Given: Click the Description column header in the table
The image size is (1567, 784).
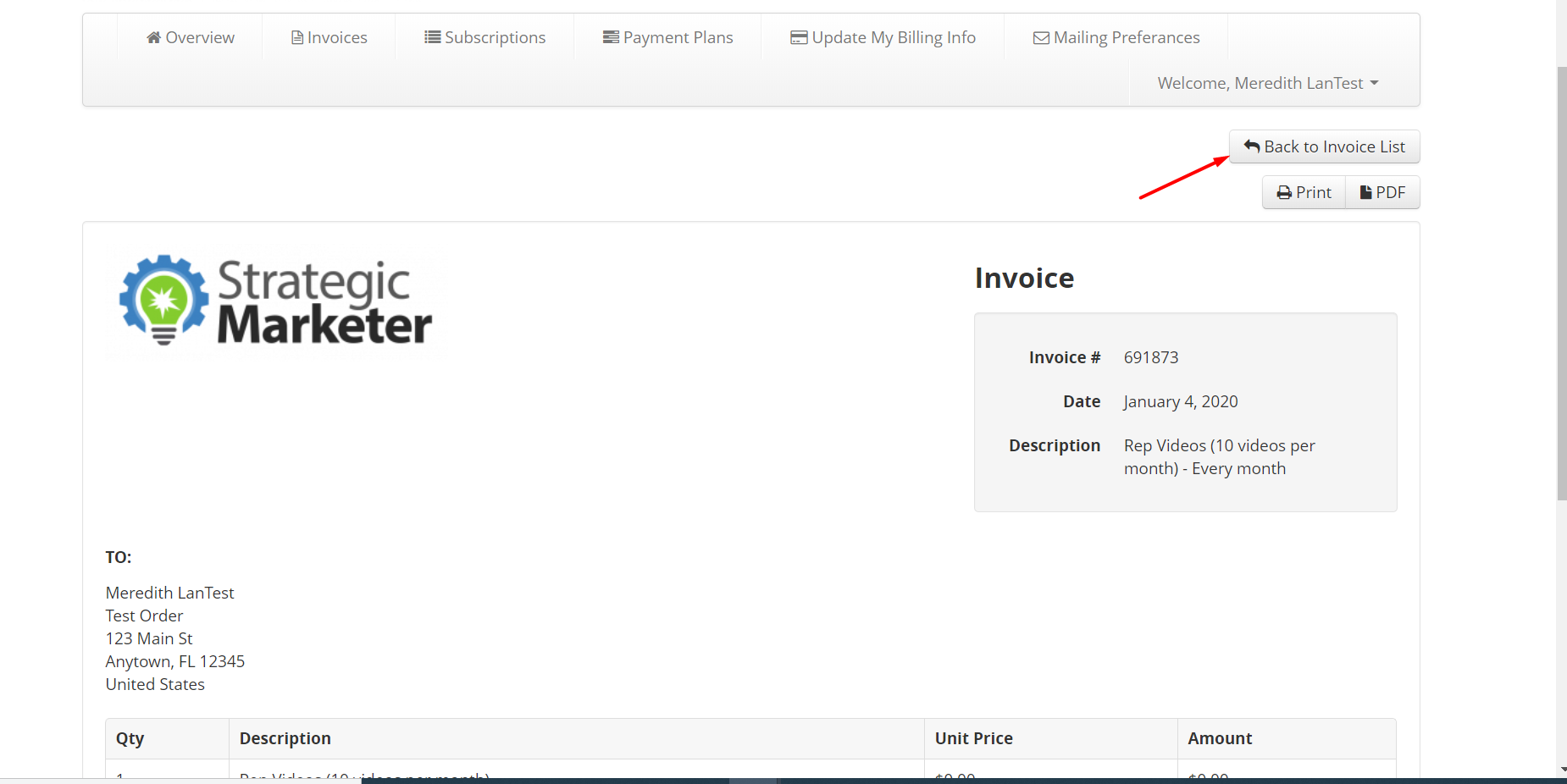Looking at the screenshot, I should [x=285, y=738].
